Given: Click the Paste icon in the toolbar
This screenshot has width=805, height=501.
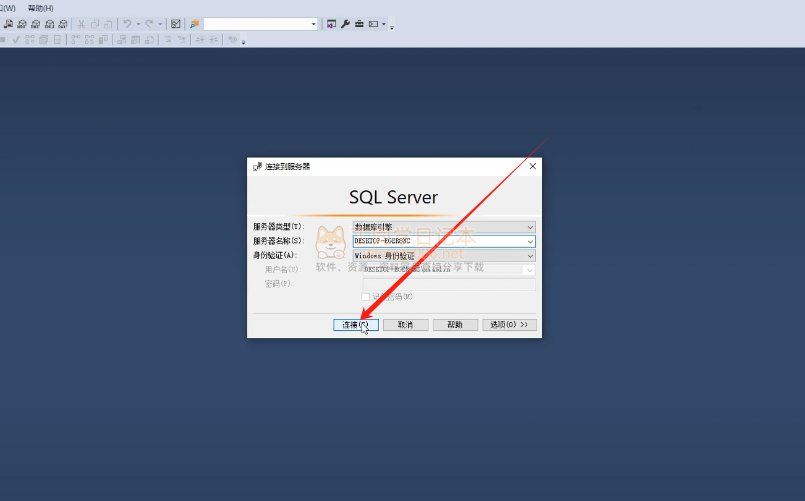Looking at the screenshot, I should [108, 24].
